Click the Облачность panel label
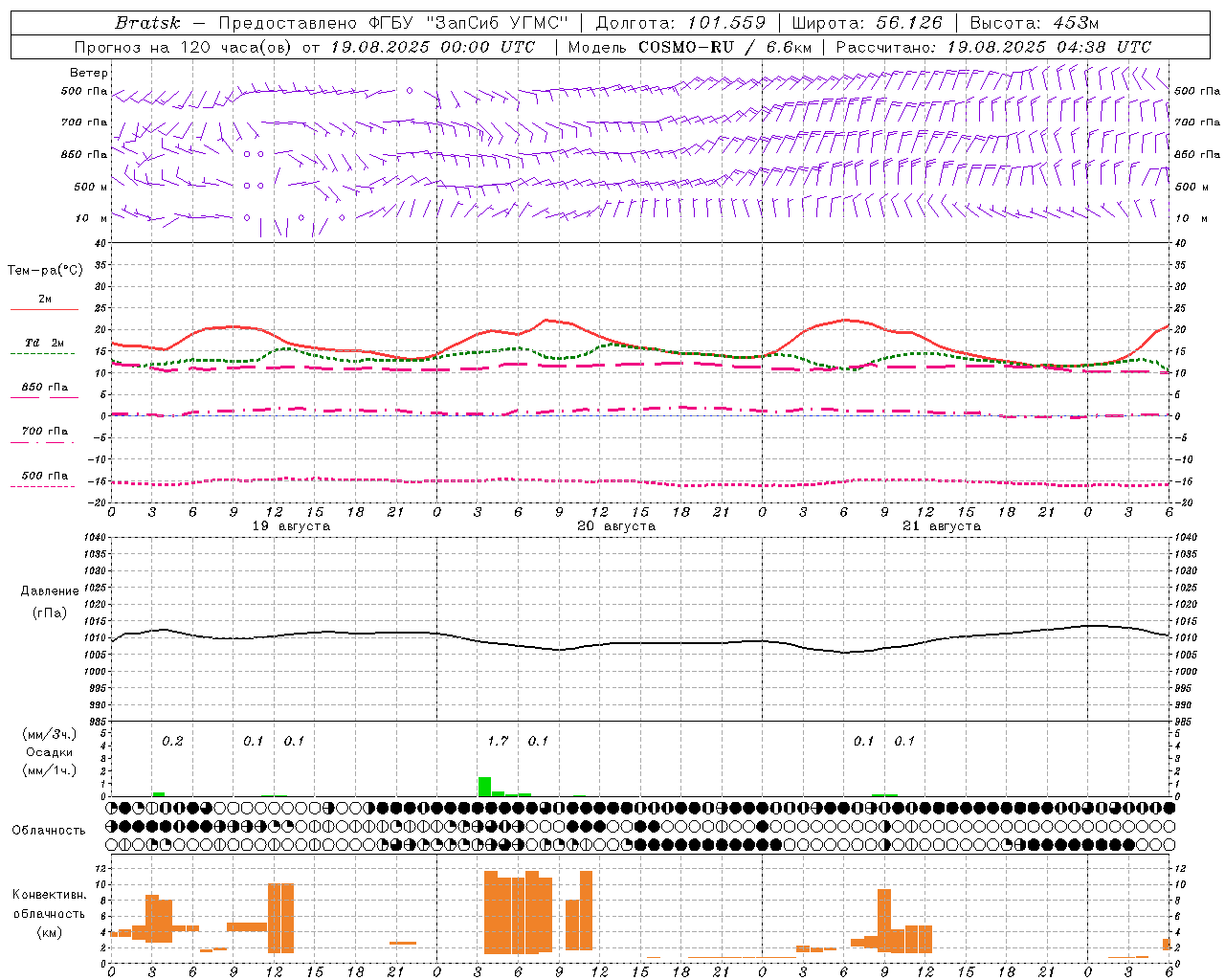This screenshot has width=1225, height=980. [49, 831]
